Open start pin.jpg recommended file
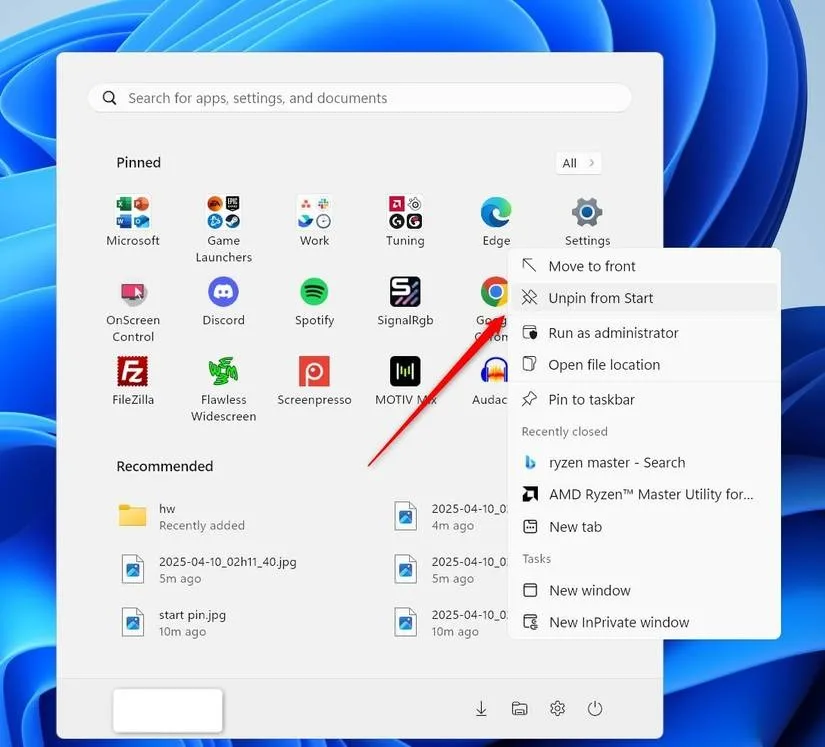The height and width of the screenshot is (747, 825). coord(174,623)
